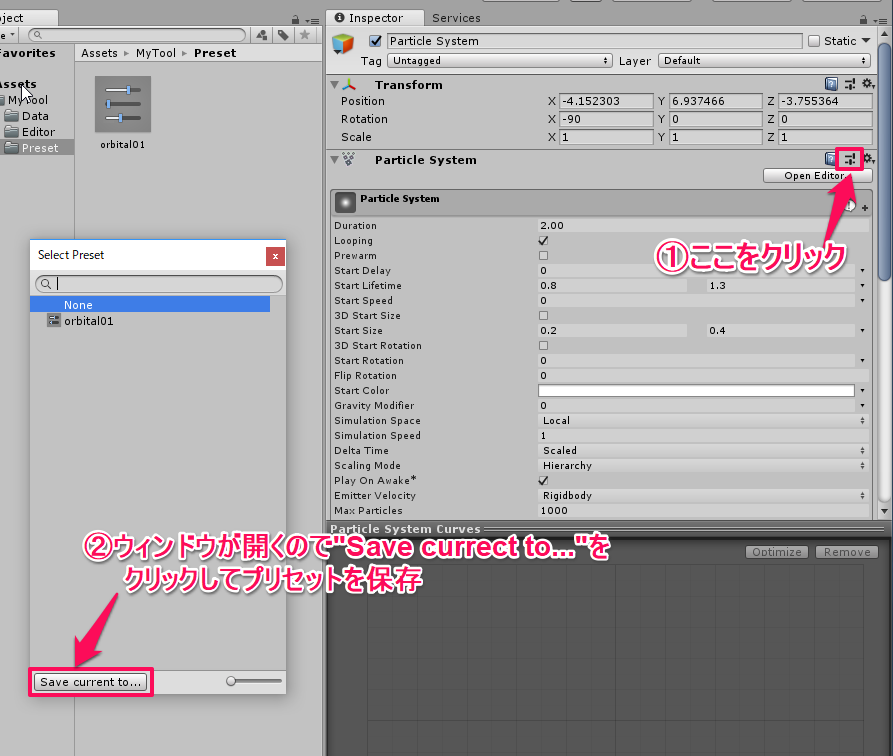Screen dimensions: 893x756
Task: Click the Max Particles value field
Action: tap(703, 510)
